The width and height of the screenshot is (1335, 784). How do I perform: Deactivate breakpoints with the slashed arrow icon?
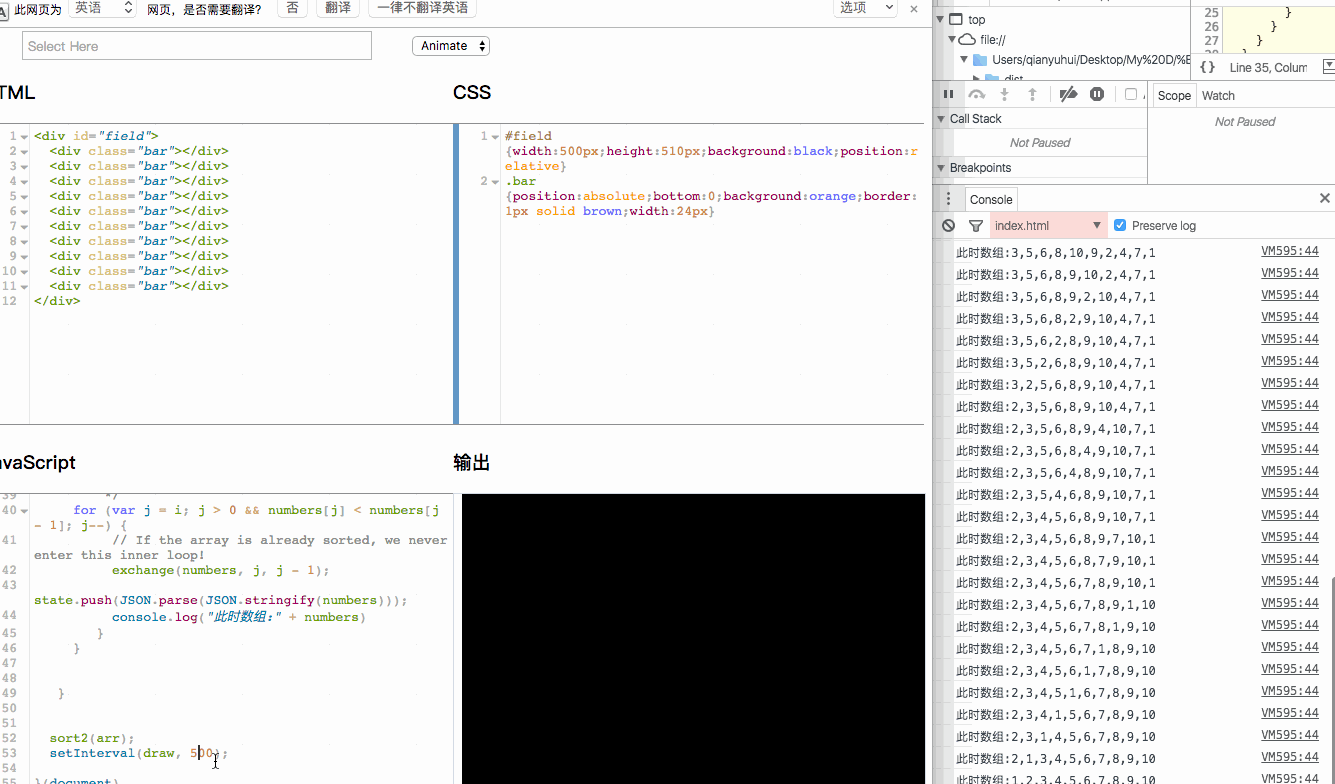(x=1068, y=94)
